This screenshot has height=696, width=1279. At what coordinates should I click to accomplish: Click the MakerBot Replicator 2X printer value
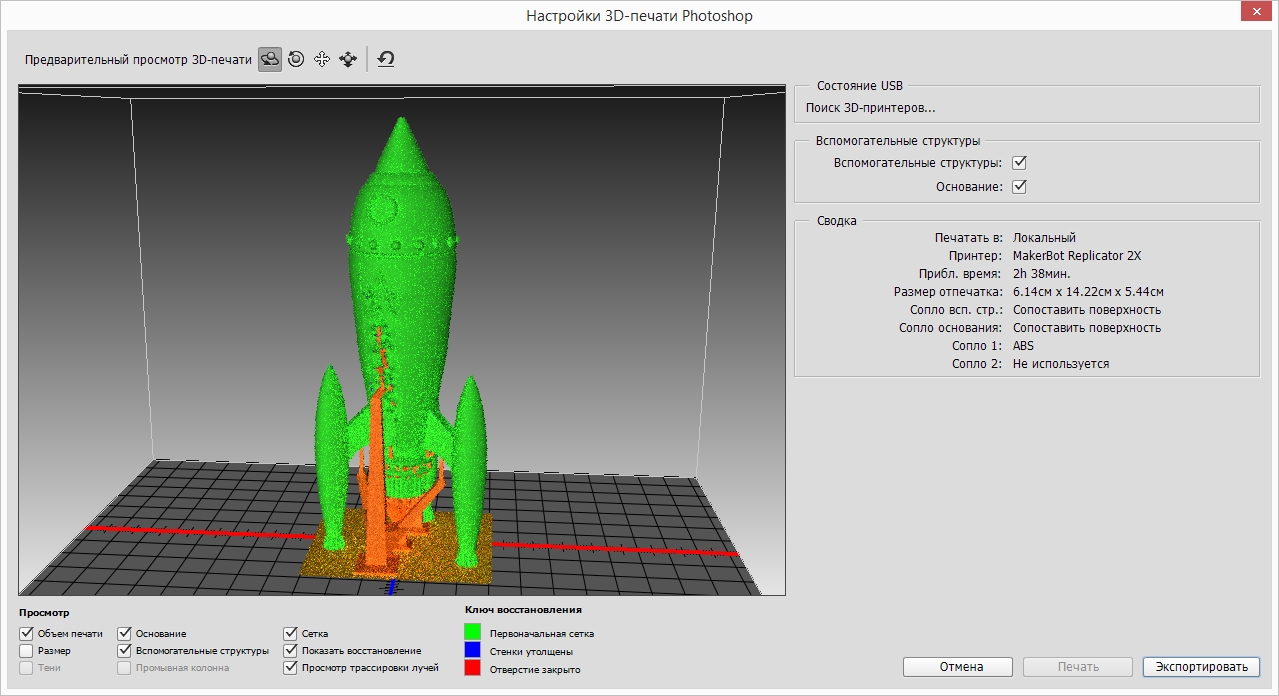click(1077, 256)
